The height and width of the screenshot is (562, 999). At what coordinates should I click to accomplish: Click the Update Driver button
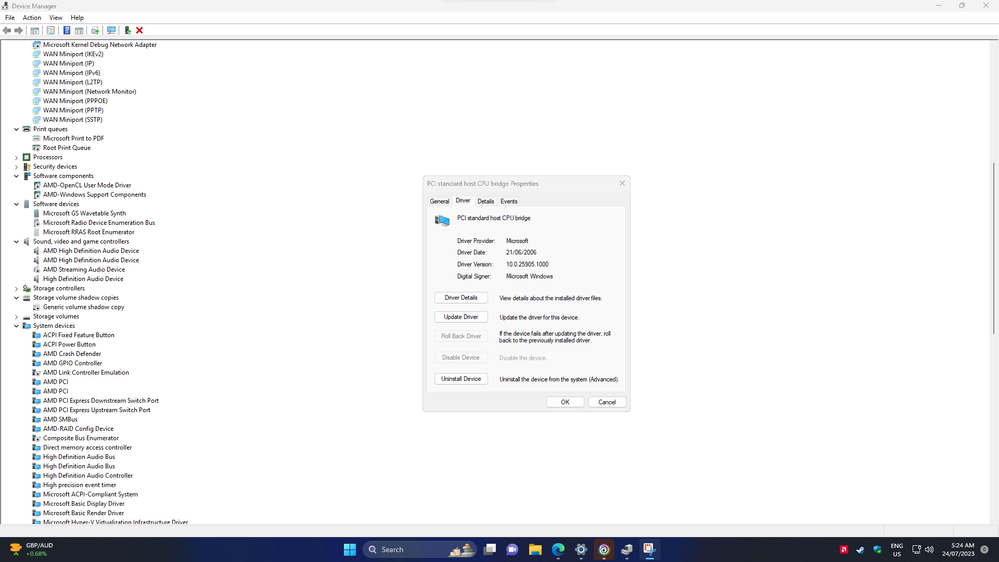click(x=461, y=317)
